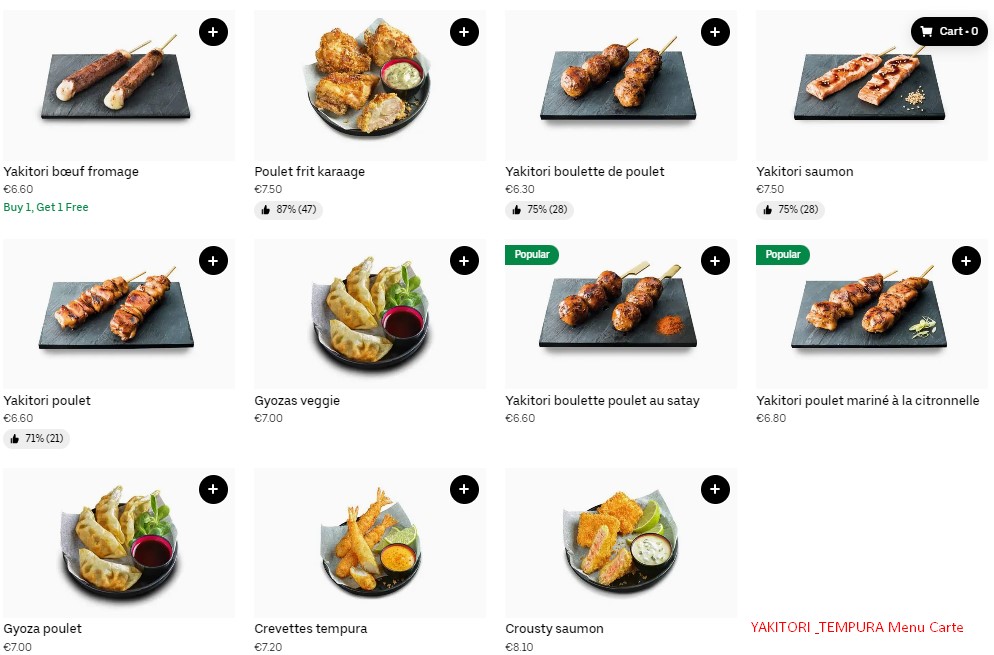Open the Poulet frit karaage photo
The image size is (994, 655).
tap(370, 85)
